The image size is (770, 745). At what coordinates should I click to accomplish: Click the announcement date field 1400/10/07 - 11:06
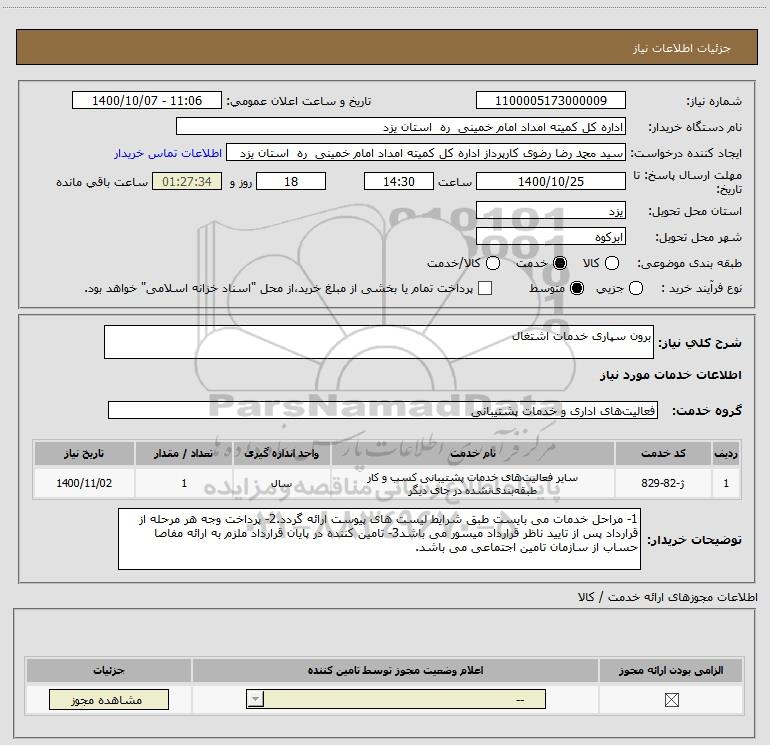(x=147, y=101)
